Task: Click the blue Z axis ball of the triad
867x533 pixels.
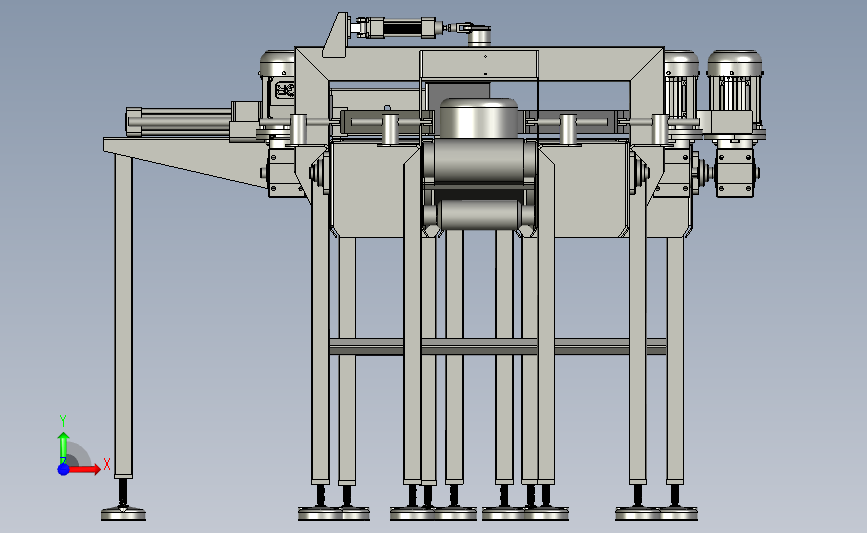Action: [63, 469]
